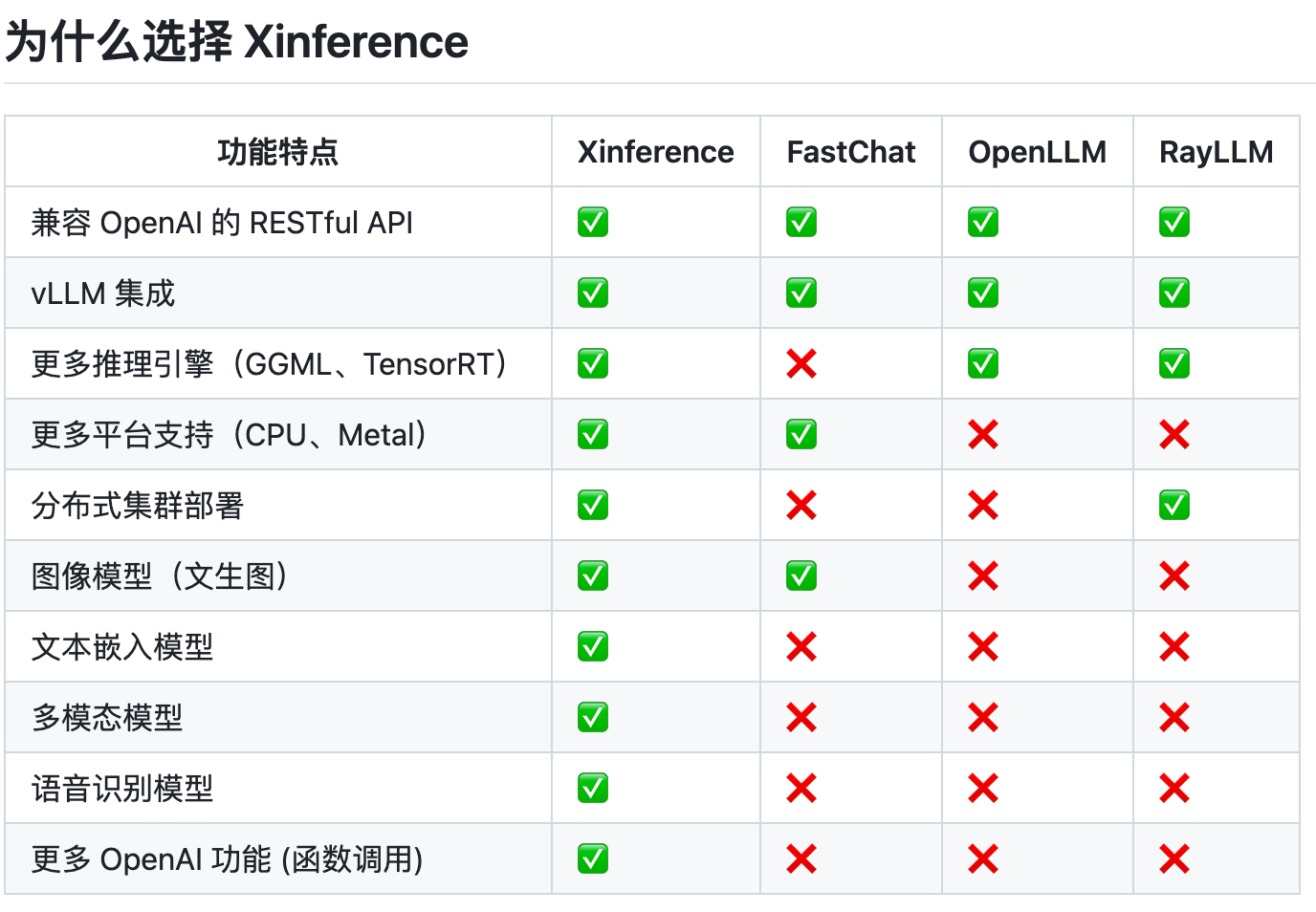Click the OpenLLM red cross for 图像模型 row
The height and width of the screenshot is (912, 1316).
tap(983, 575)
